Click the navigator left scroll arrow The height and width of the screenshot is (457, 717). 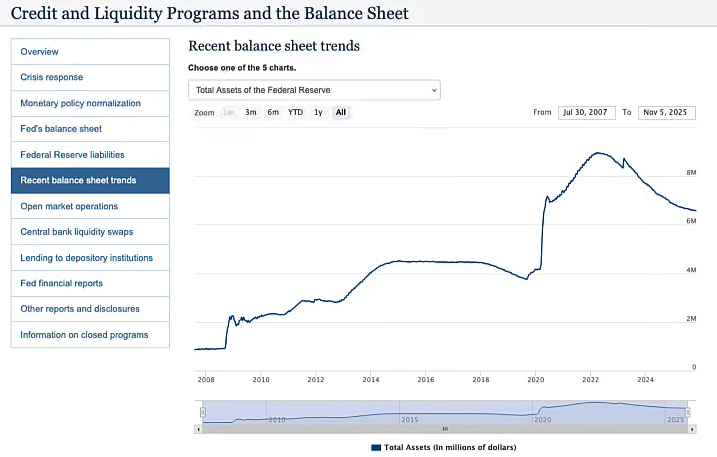click(x=198, y=429)
